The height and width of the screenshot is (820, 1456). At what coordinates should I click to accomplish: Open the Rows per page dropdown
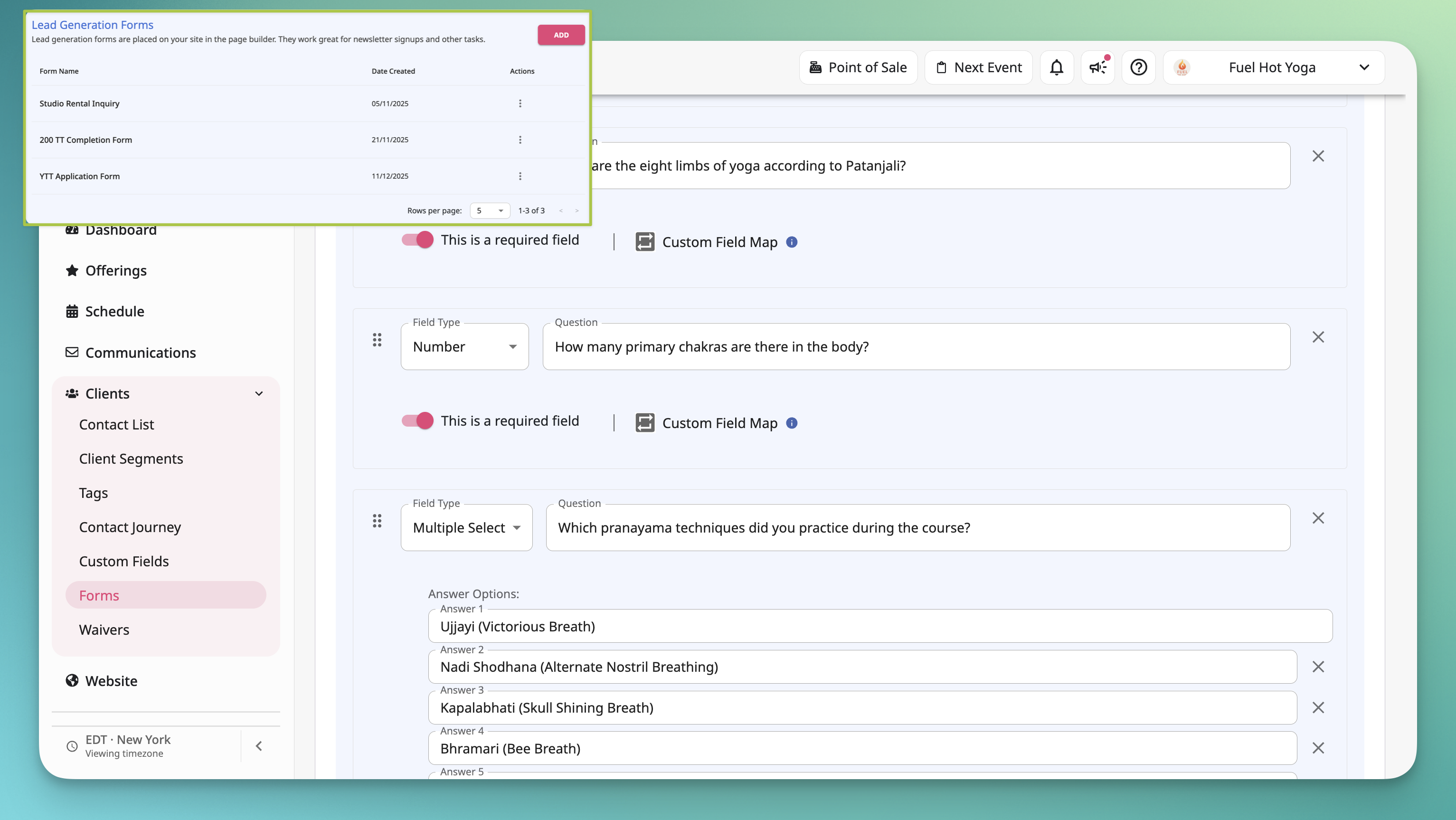click(490, 210)
